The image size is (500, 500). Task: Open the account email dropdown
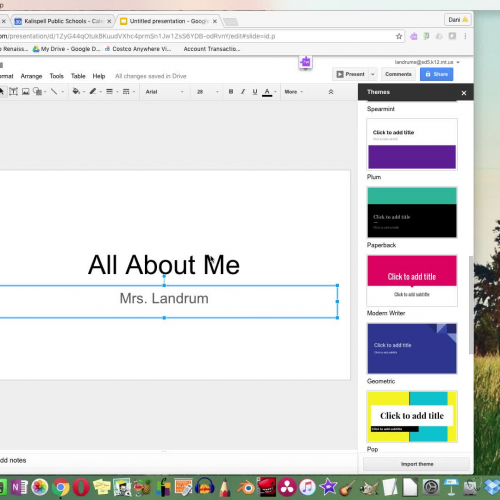pos(458,62)
